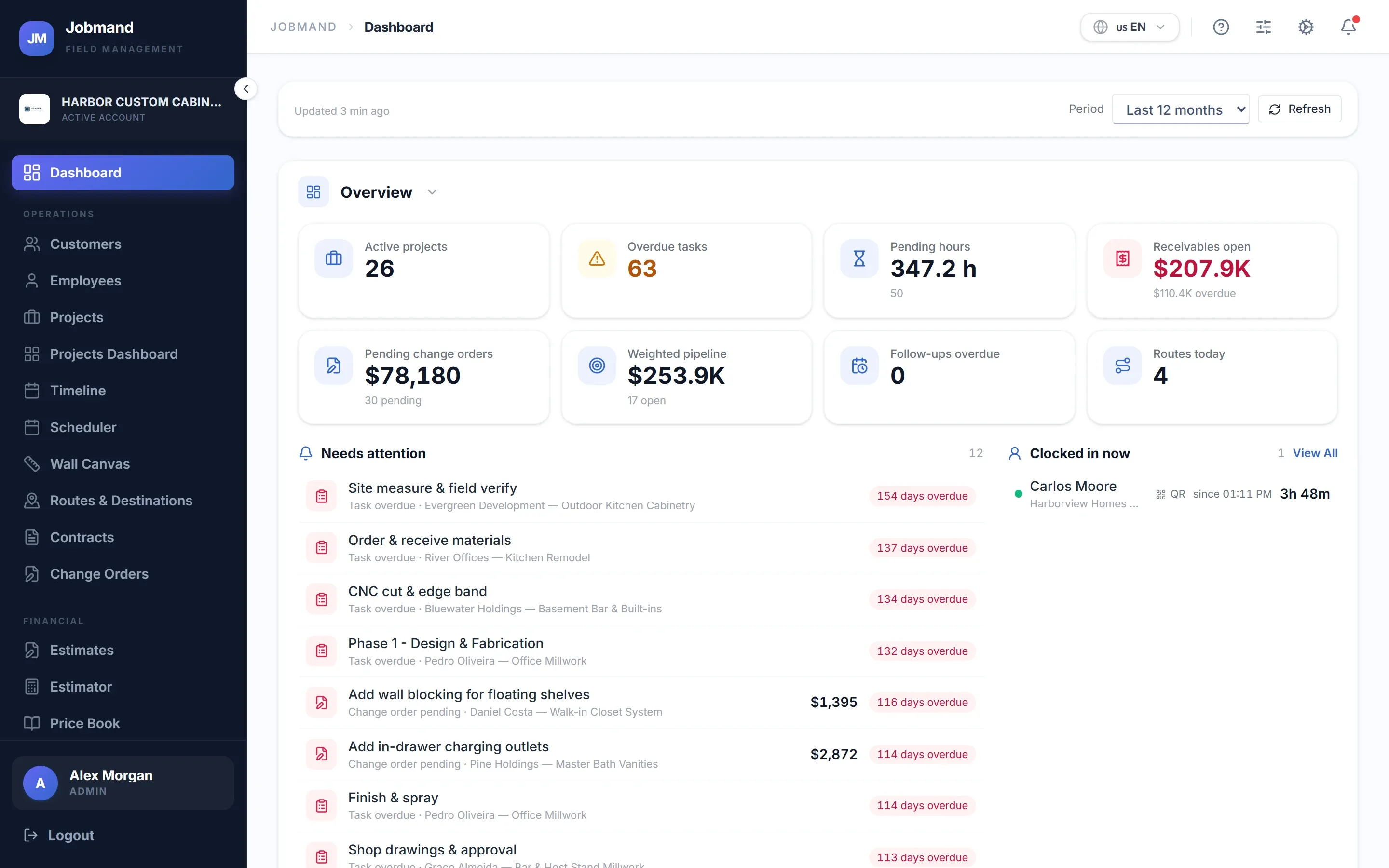Click the Refresh button
Screen dimensions: 1389x868
(1299, 109)
